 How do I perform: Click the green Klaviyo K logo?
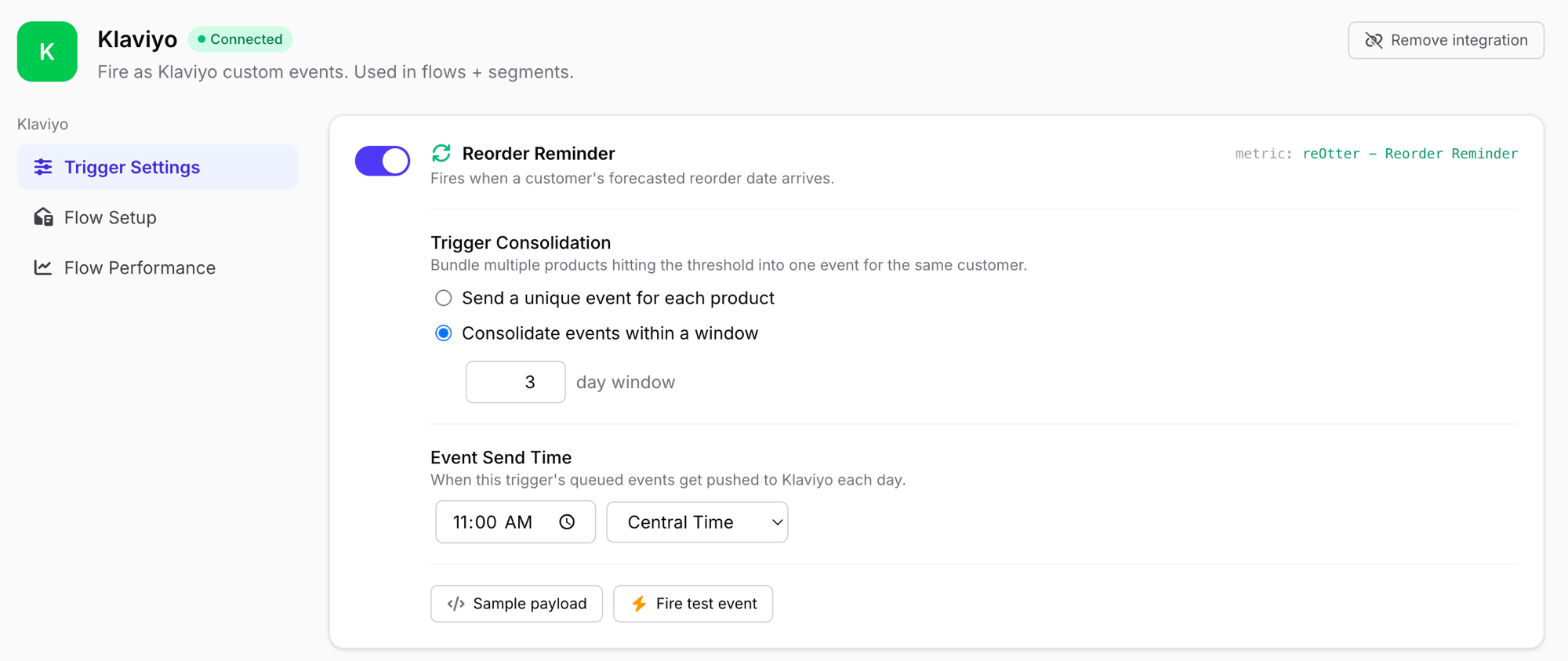(x=47, y=52)
